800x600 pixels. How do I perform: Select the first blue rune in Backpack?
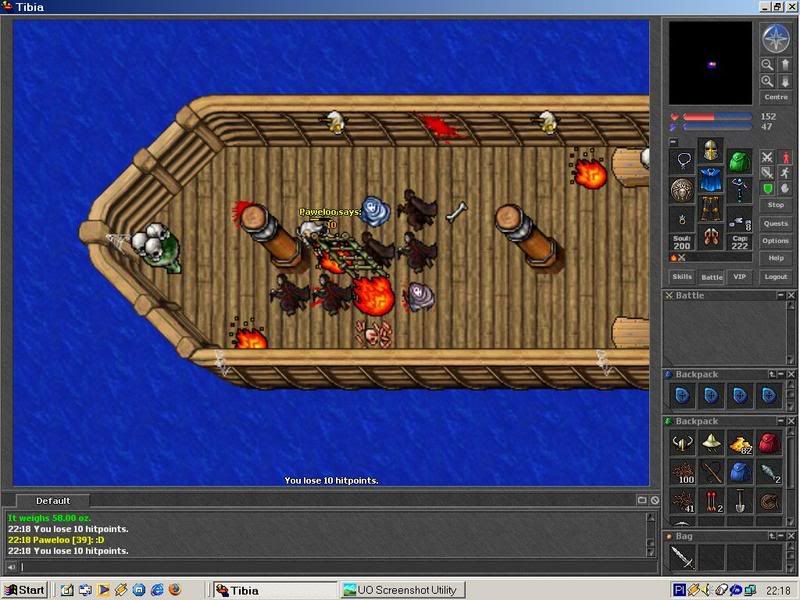[682, 395]
